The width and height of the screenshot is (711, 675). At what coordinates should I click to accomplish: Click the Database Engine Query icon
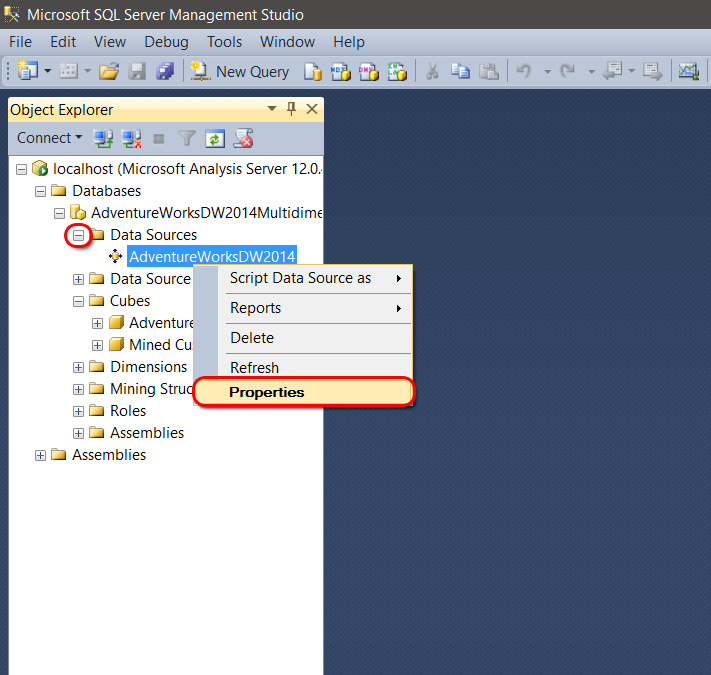tap(312, 71)
